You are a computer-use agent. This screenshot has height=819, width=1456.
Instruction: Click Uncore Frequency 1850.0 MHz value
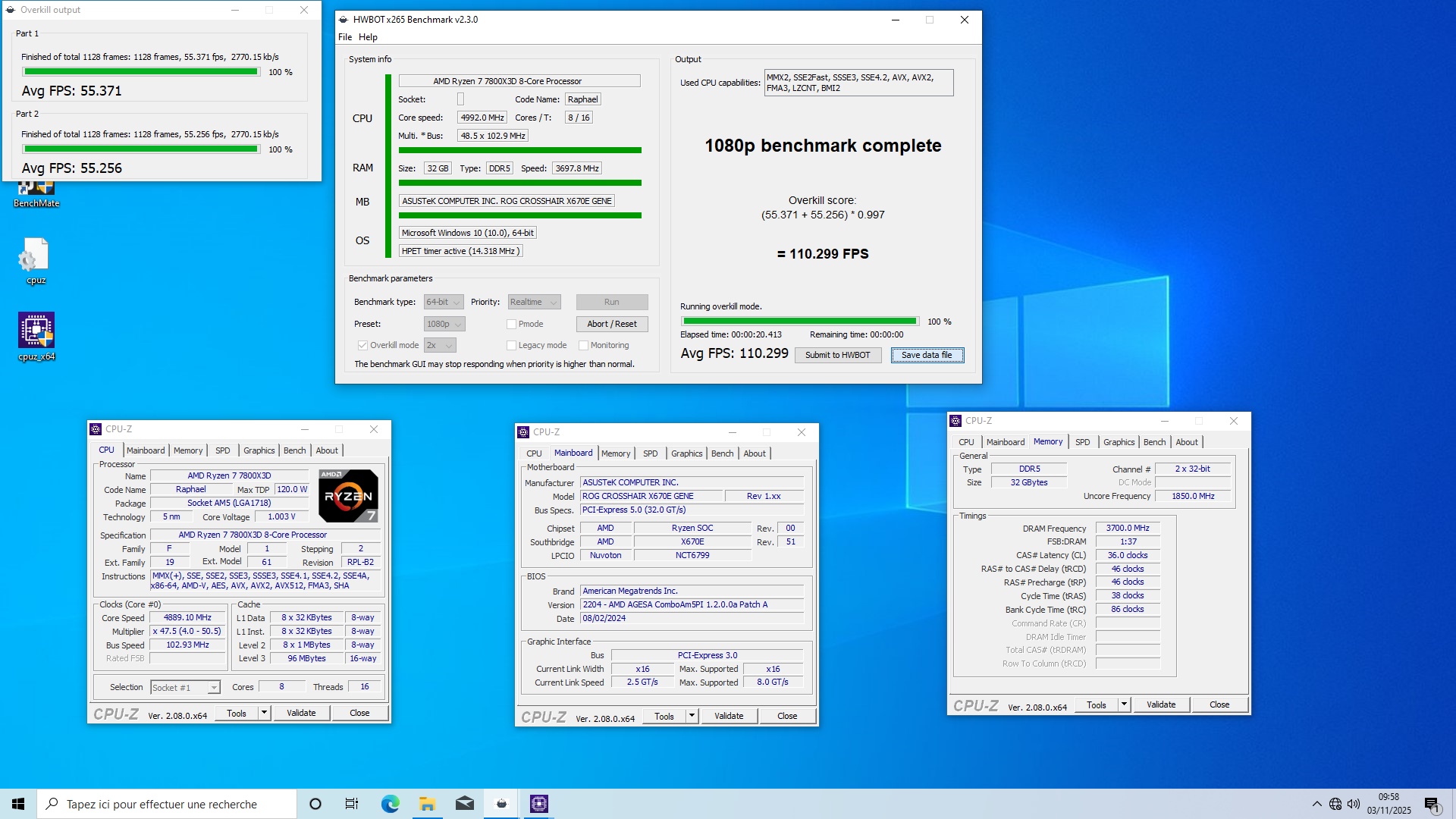click(1193, 496)
